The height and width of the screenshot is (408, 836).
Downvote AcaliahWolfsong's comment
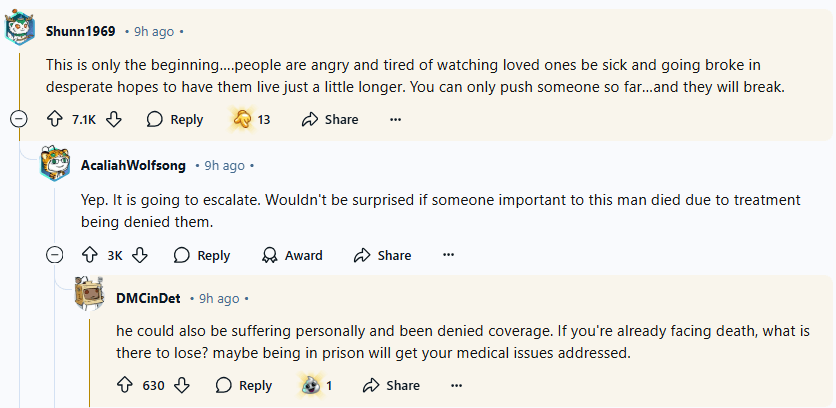(140, 255)
